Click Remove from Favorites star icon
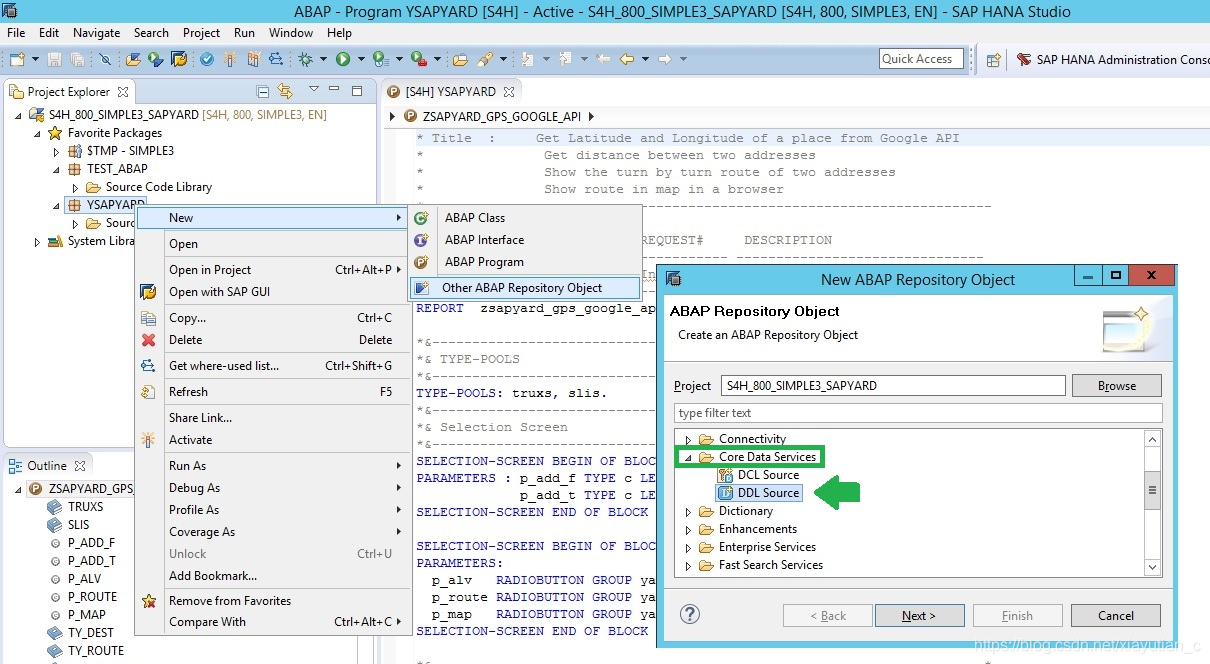The height and width of the screenshot is (664, 1210). pyautogui.click(x=149, y=601)
